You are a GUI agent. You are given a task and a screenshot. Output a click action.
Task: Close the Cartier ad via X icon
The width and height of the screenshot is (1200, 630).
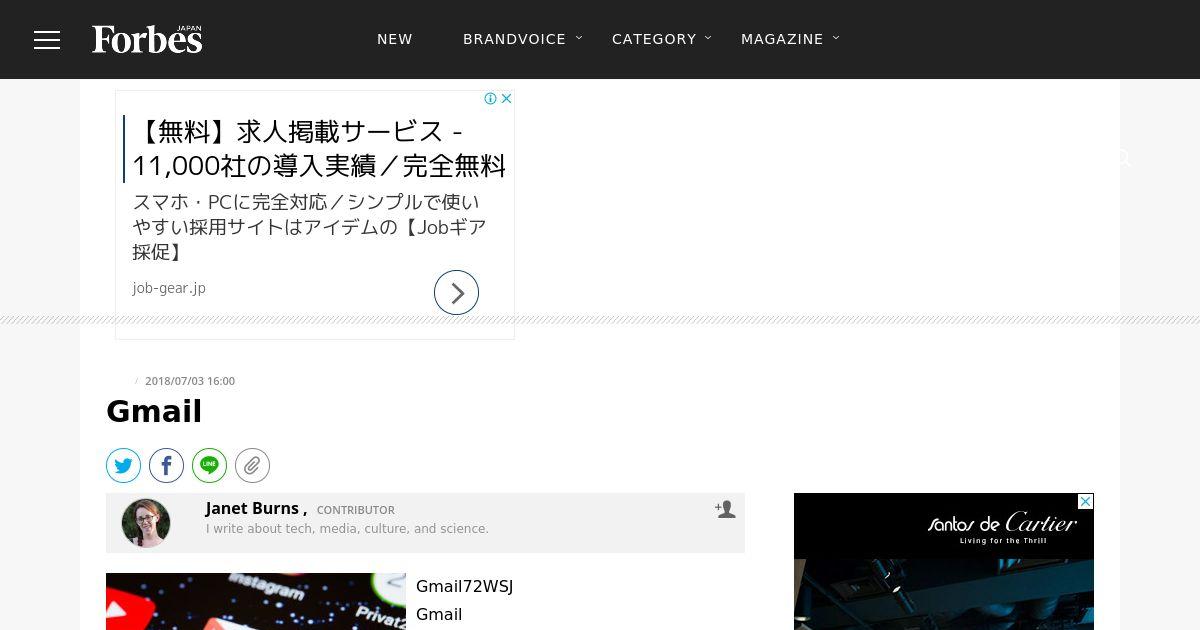(1086, 501)
